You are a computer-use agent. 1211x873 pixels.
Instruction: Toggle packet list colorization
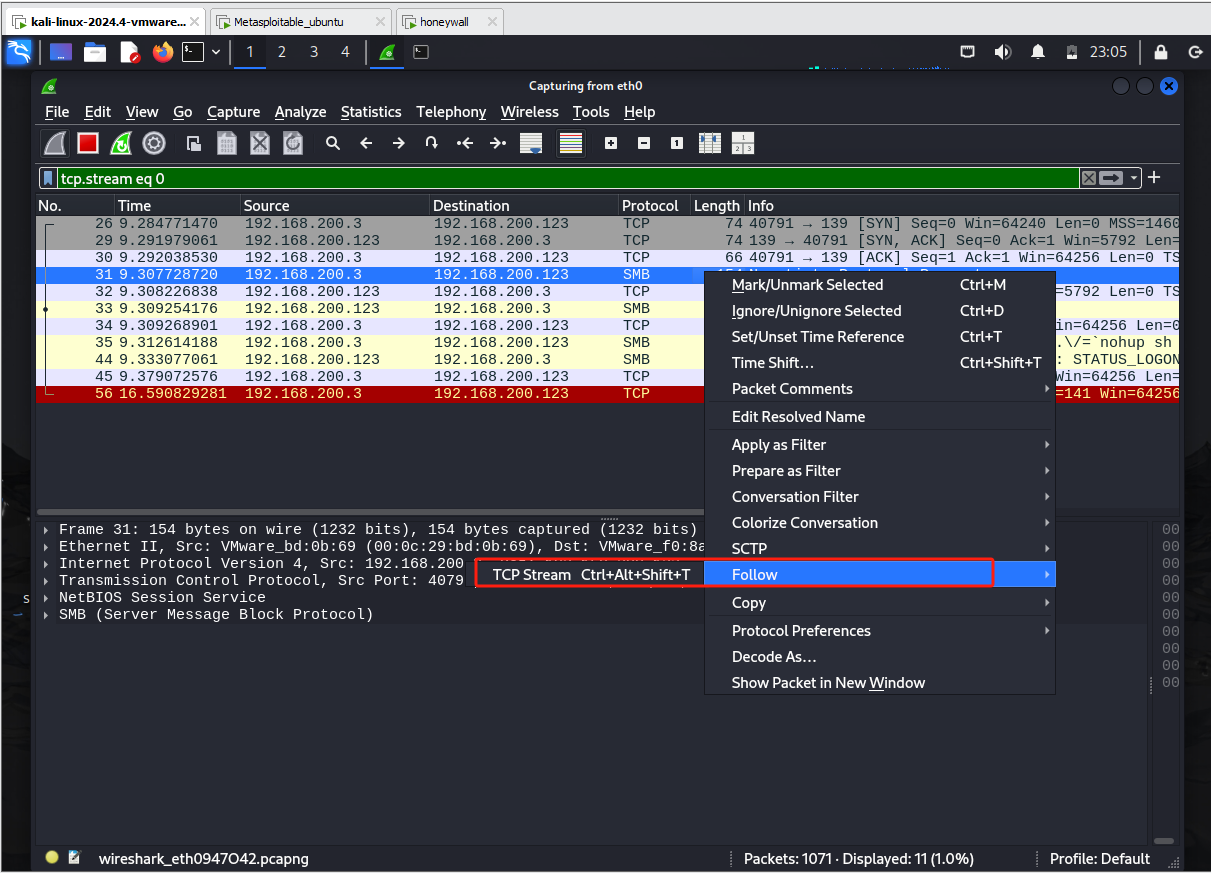point(571,143)
